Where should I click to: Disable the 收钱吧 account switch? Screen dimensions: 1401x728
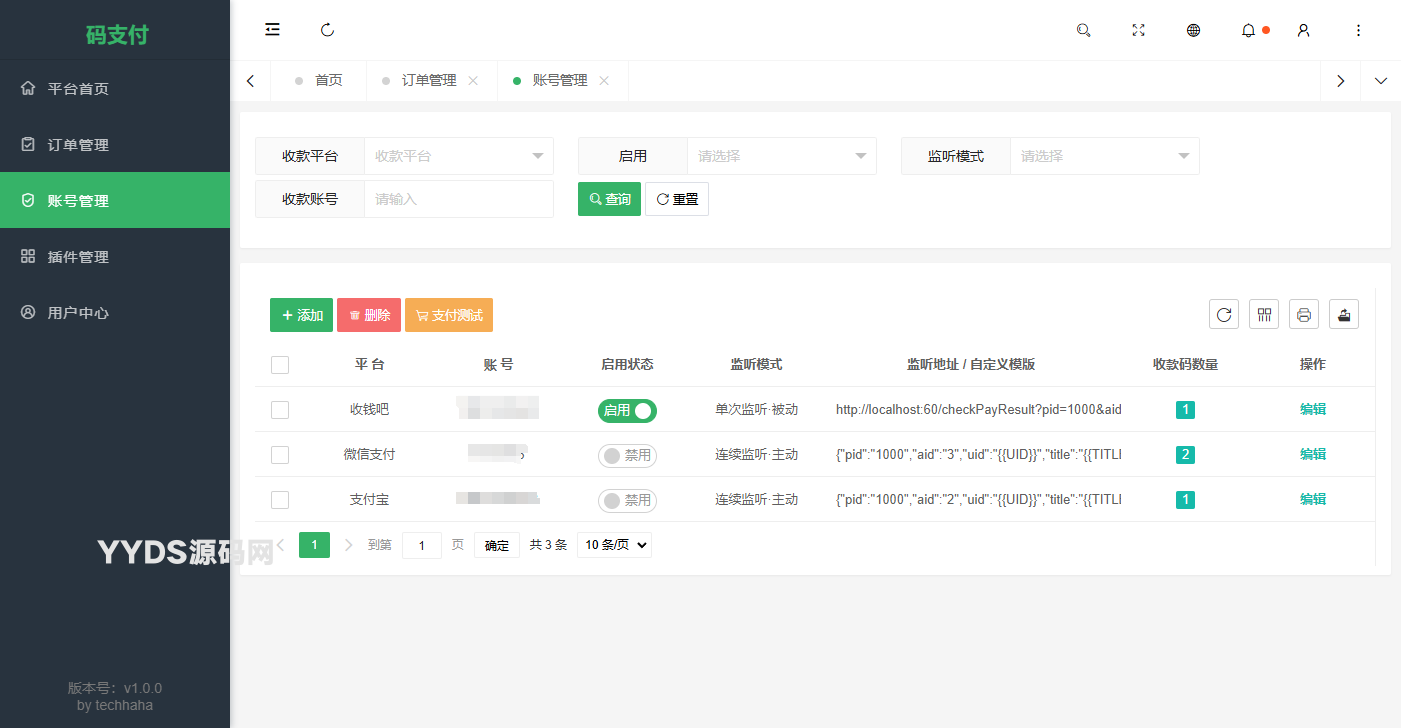627,410
